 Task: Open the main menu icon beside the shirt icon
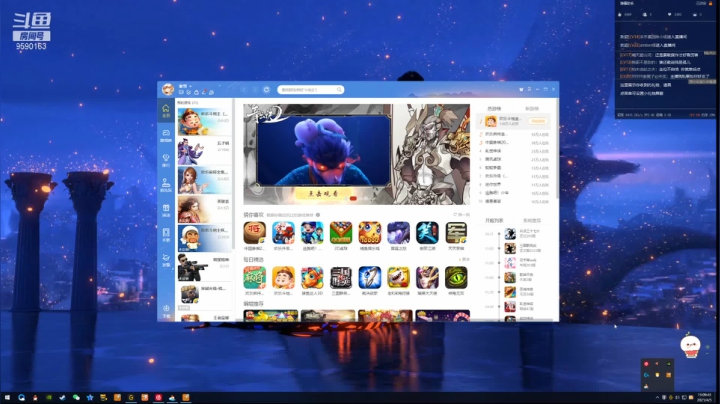click(x=529, y=89)
